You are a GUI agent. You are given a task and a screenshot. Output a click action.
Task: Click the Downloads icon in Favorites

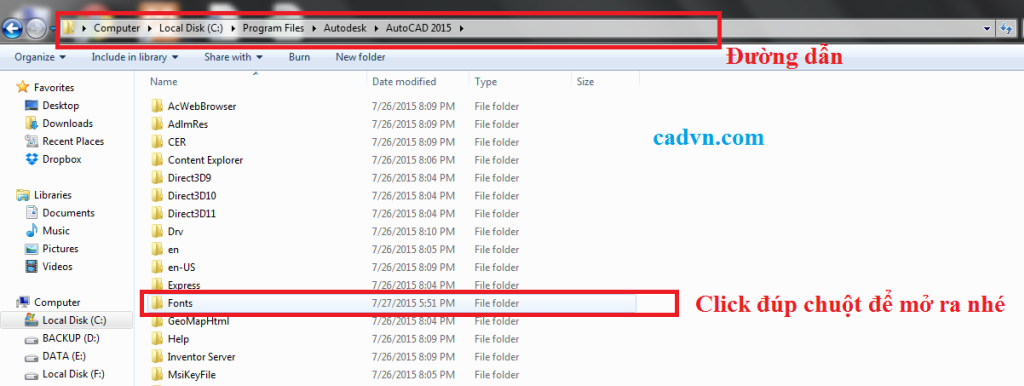[31, 123]
